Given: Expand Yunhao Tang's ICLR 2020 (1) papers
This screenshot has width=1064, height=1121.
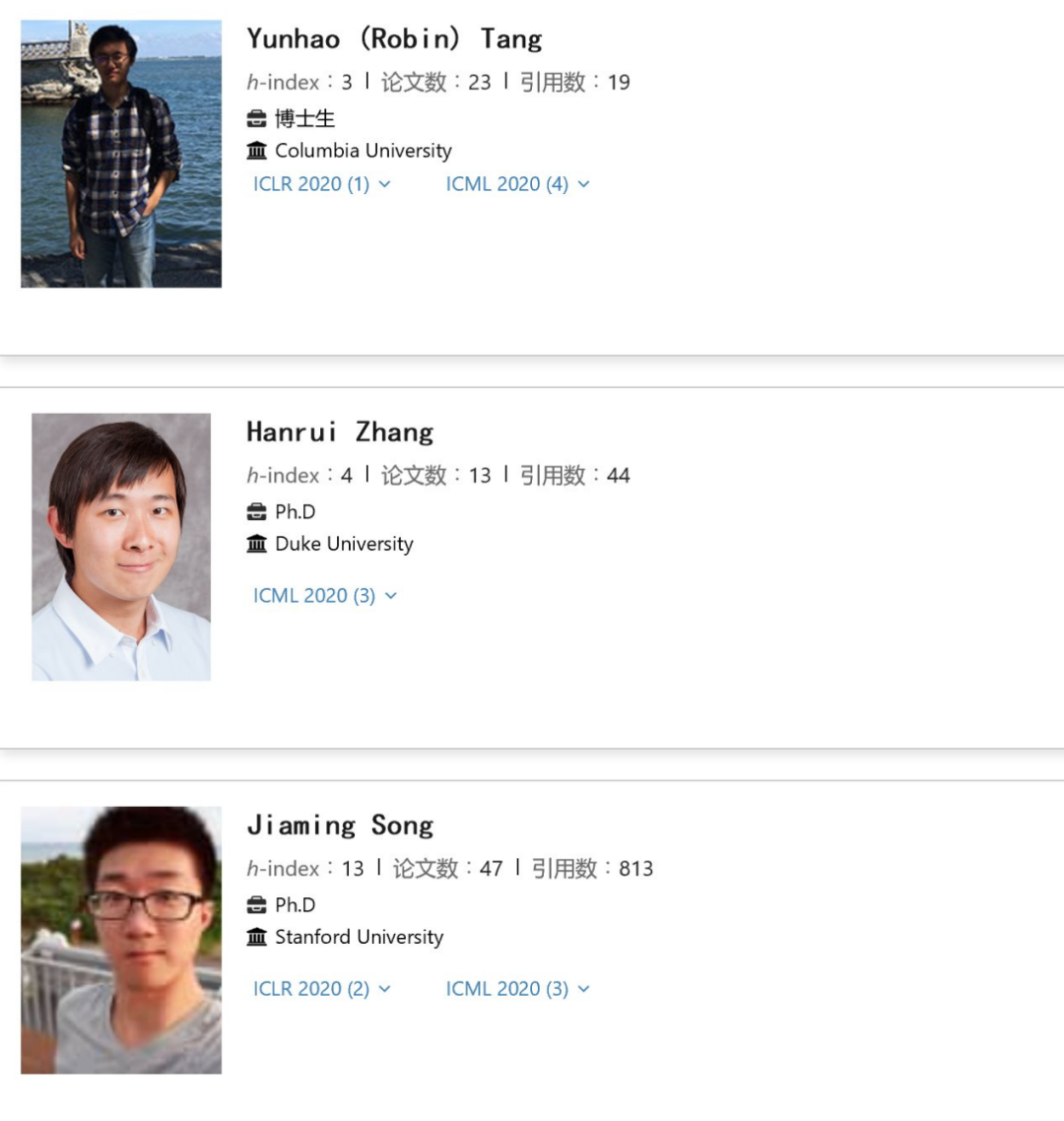Looking at the screenshot, I should click(x=321, y=184).
